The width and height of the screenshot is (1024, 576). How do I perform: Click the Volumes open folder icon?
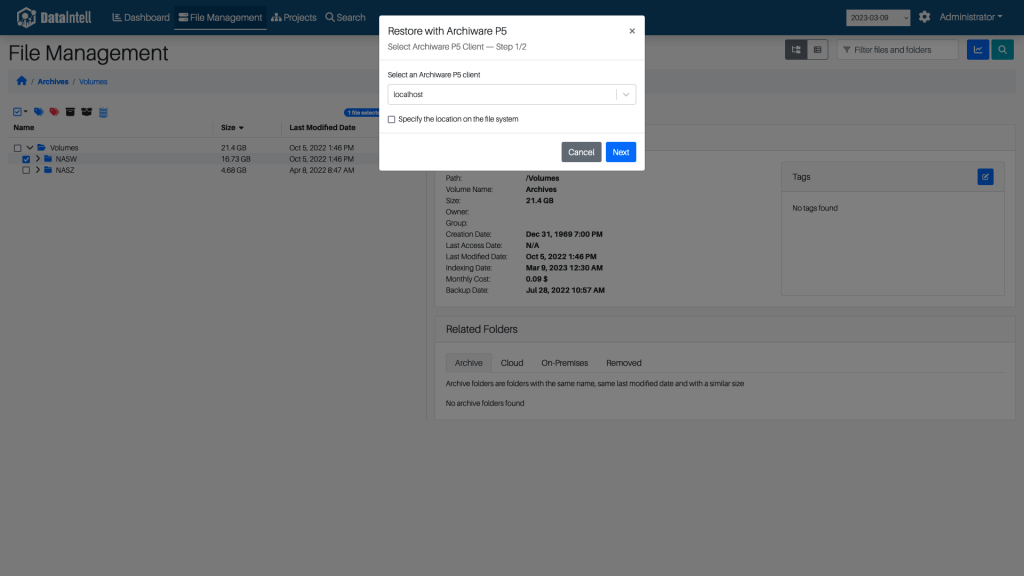point(41,148)
